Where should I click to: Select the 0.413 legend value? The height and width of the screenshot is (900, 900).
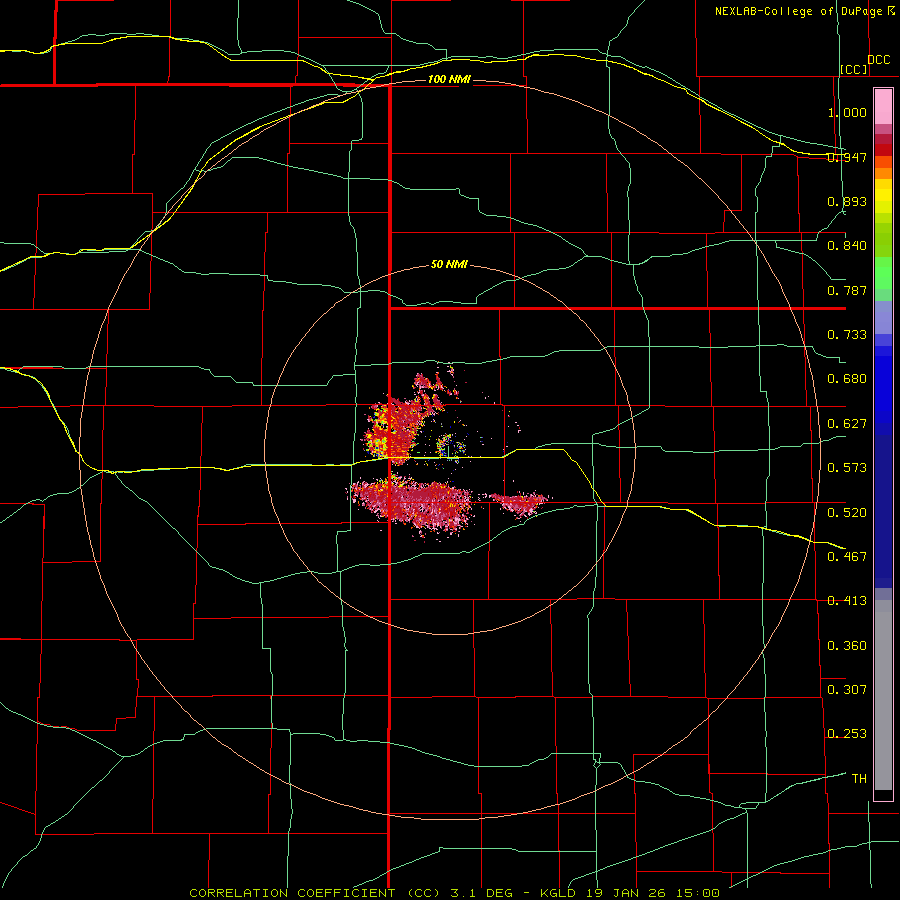[x=847, y=601]
